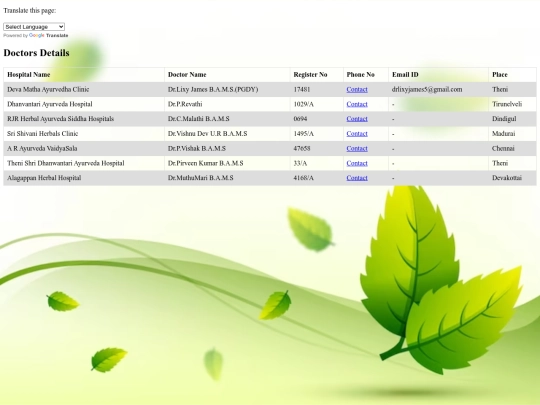Click register number 33/A

pos(300,163)
